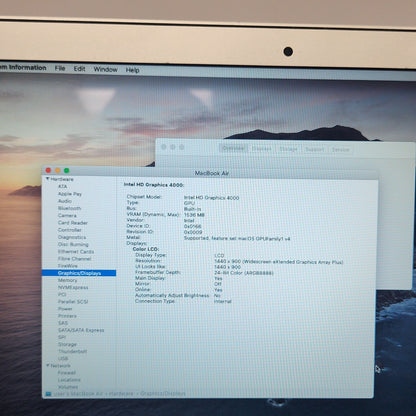
Task: Open the Window menu
Action: [x=105, y=69]
